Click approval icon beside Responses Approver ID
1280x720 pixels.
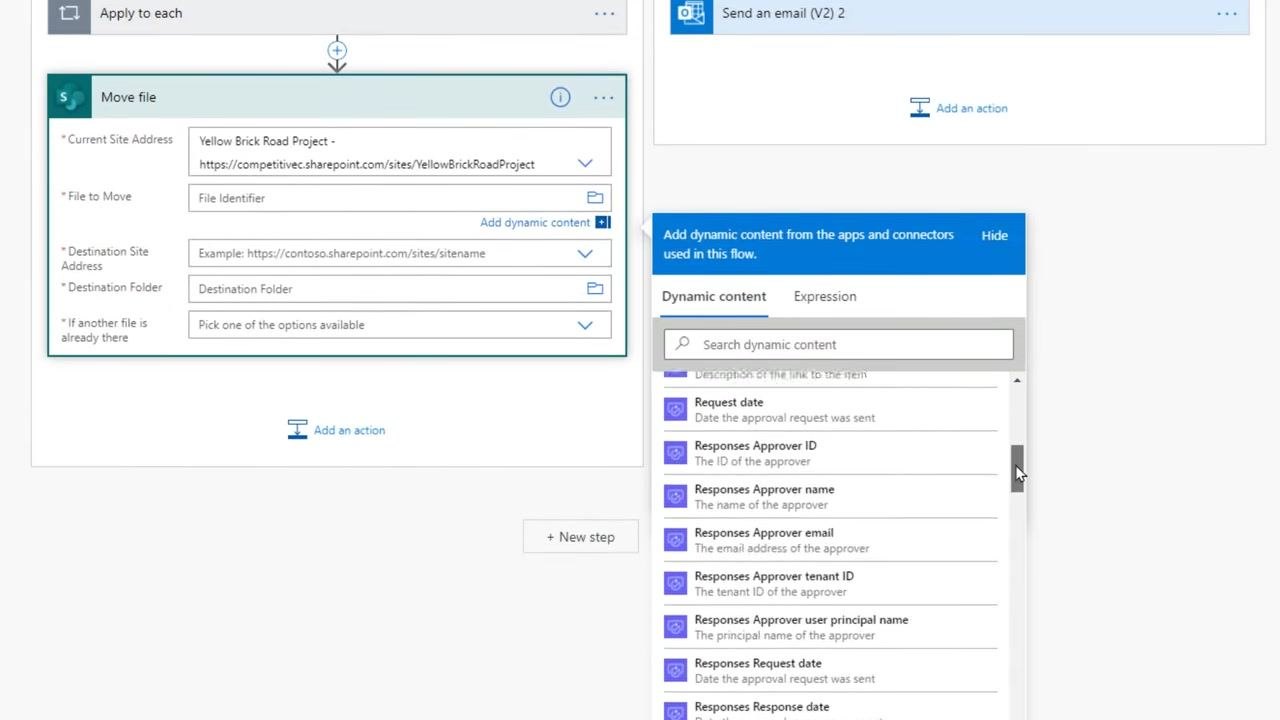676,453
